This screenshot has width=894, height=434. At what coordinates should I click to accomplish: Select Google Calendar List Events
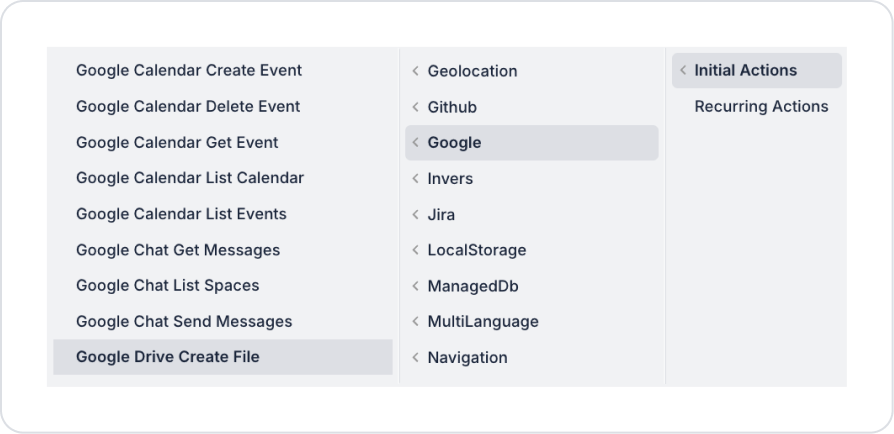tap(223, 214)
